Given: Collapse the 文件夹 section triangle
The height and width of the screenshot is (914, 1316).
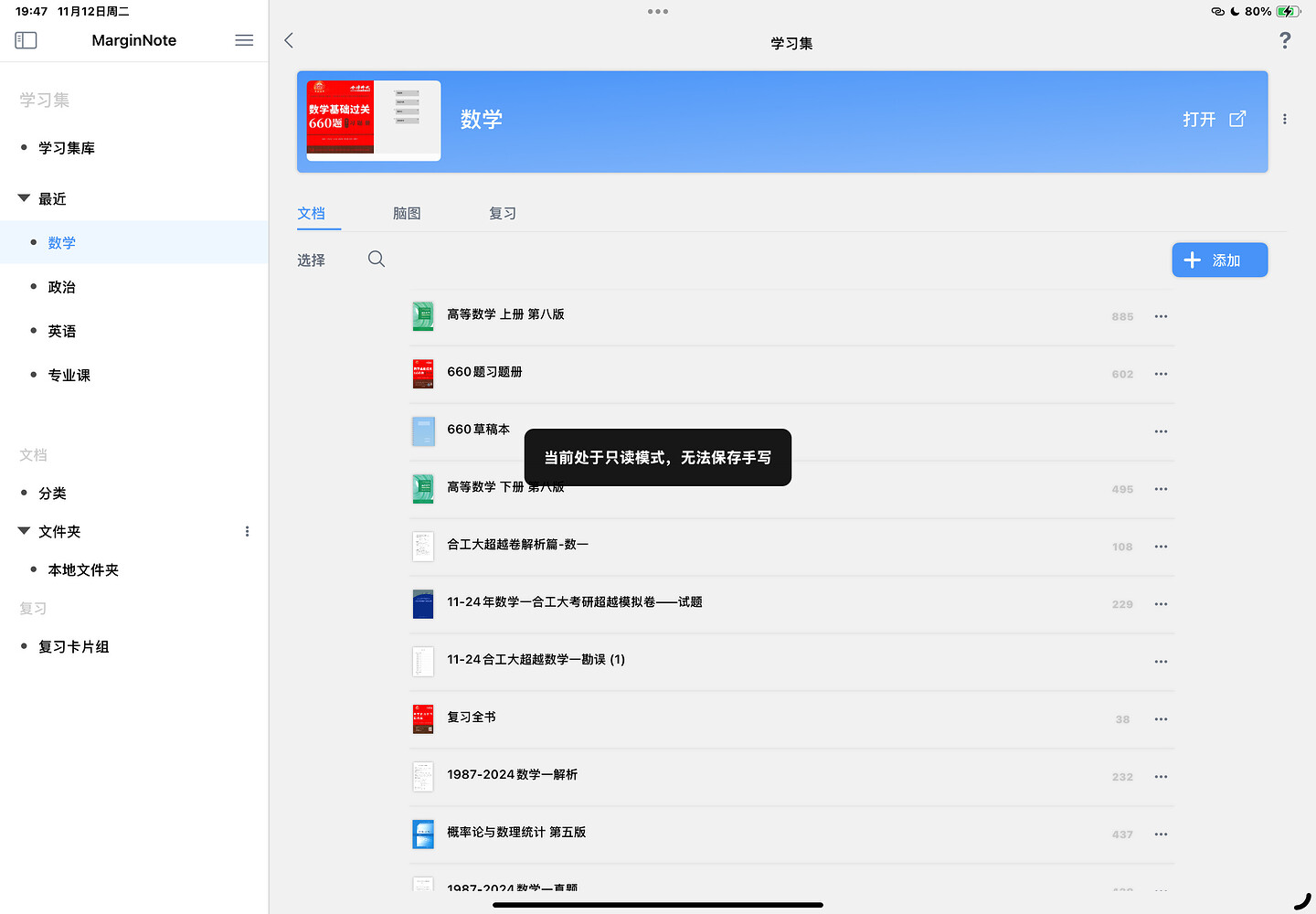Looking at the screenshot, I should (x=24, y=531).
